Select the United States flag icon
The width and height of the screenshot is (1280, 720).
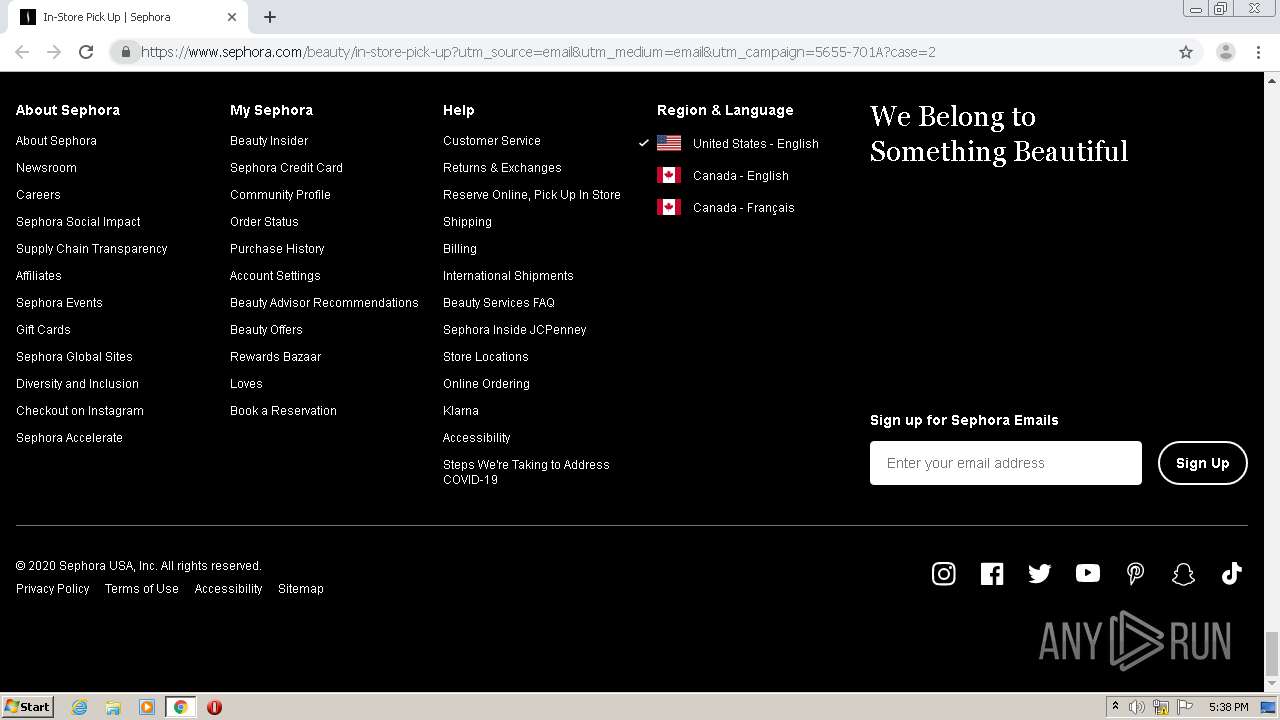coord(669,143)
